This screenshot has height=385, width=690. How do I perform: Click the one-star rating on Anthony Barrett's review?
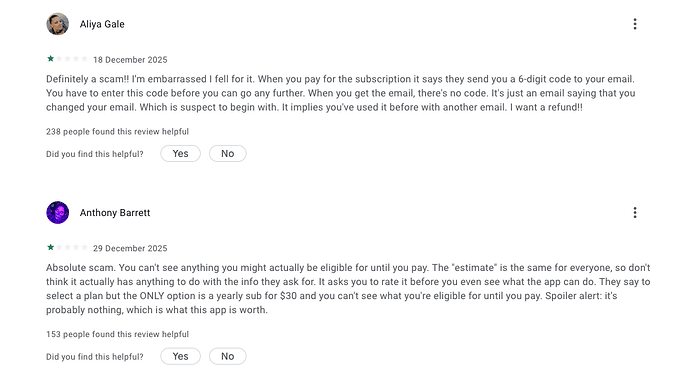click(67, 247)
